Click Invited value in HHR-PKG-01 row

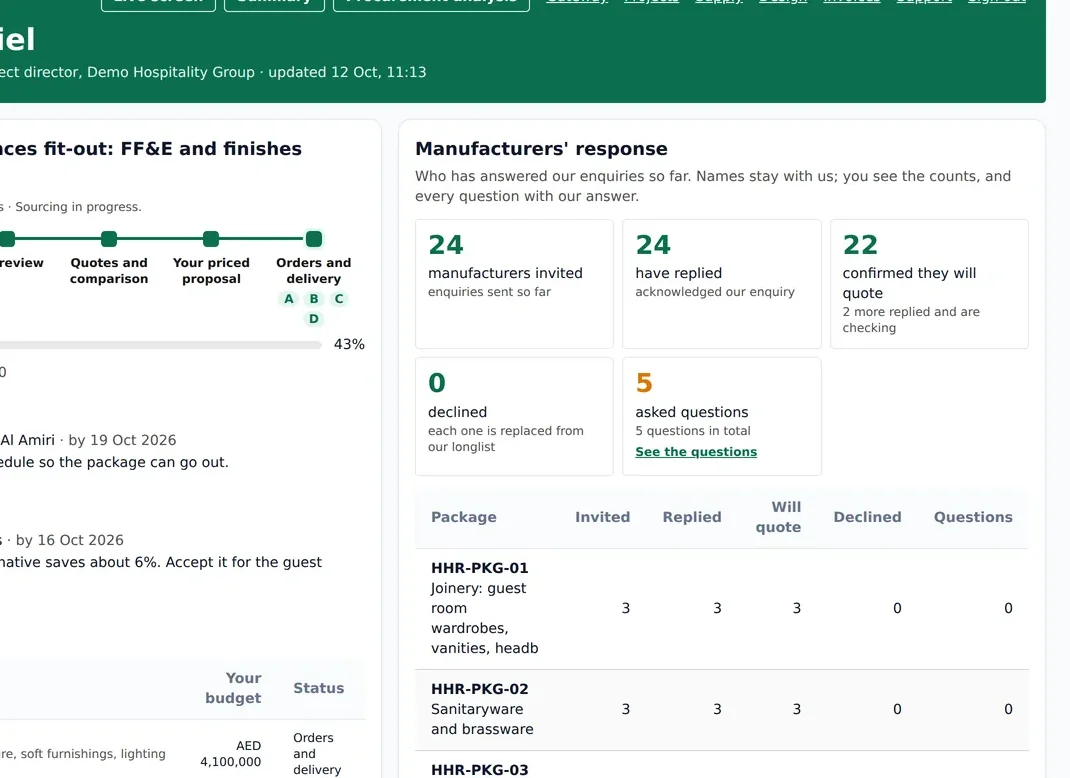626,608
